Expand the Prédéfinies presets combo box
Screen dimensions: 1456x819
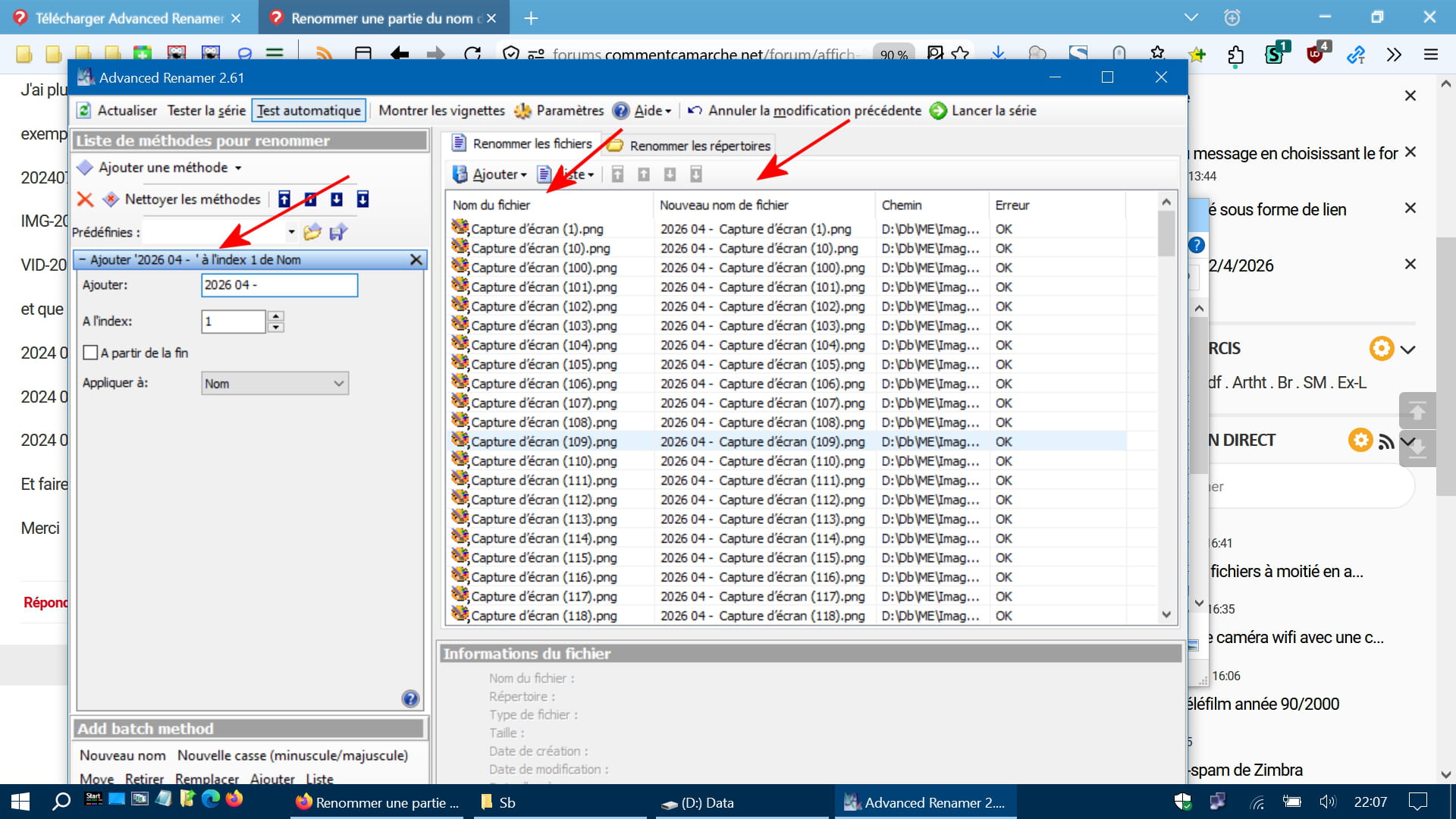291,232
